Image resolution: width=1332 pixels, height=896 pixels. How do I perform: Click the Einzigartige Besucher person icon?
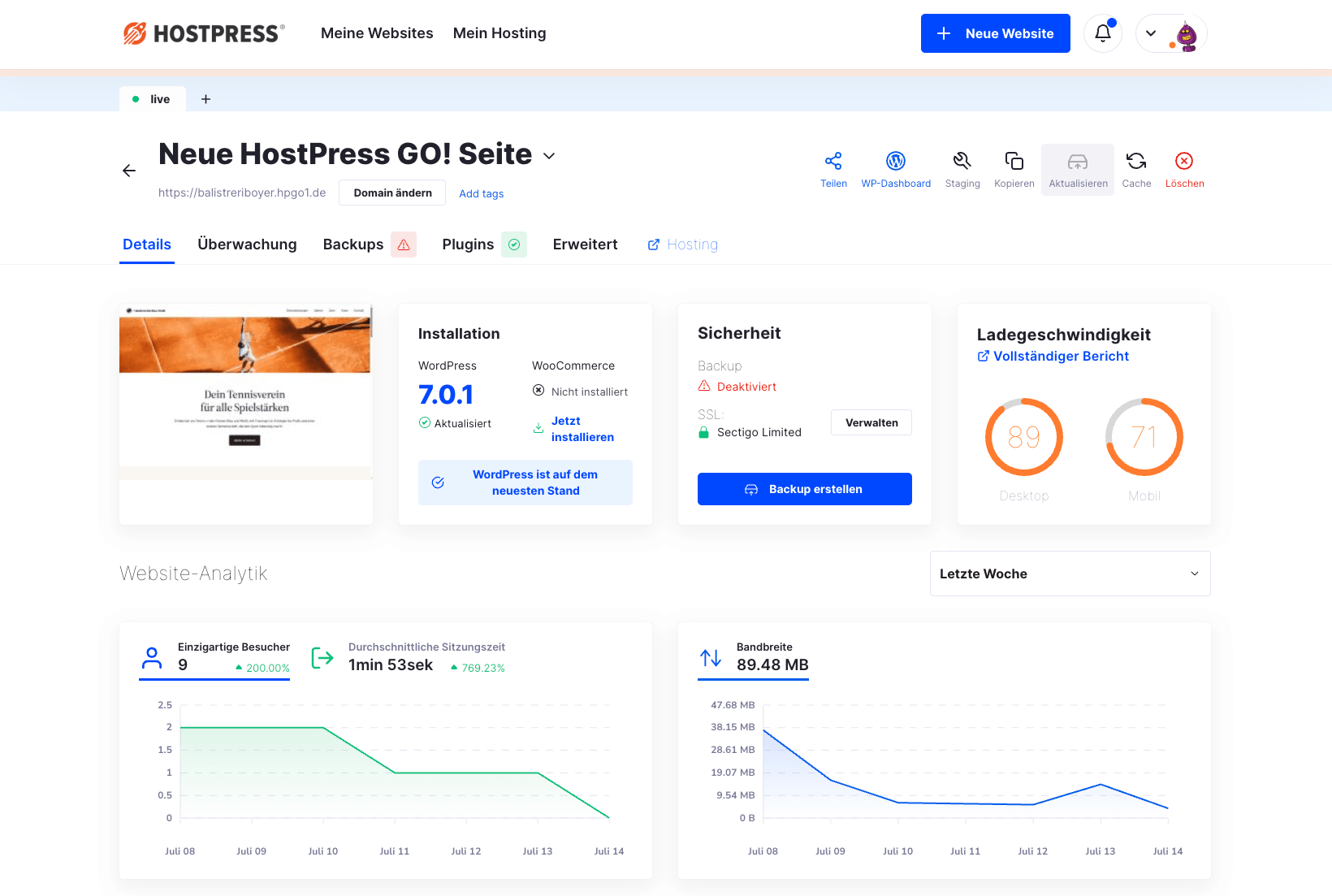[152, 658]
